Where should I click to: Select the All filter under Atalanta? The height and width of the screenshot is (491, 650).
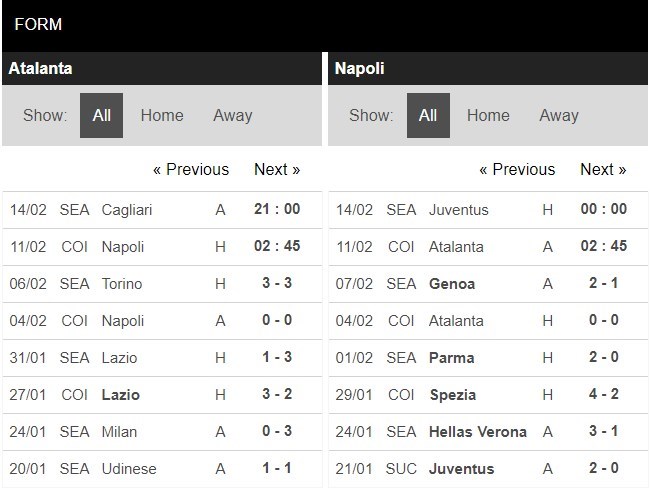pyautogui.click(x=101, y=115)
